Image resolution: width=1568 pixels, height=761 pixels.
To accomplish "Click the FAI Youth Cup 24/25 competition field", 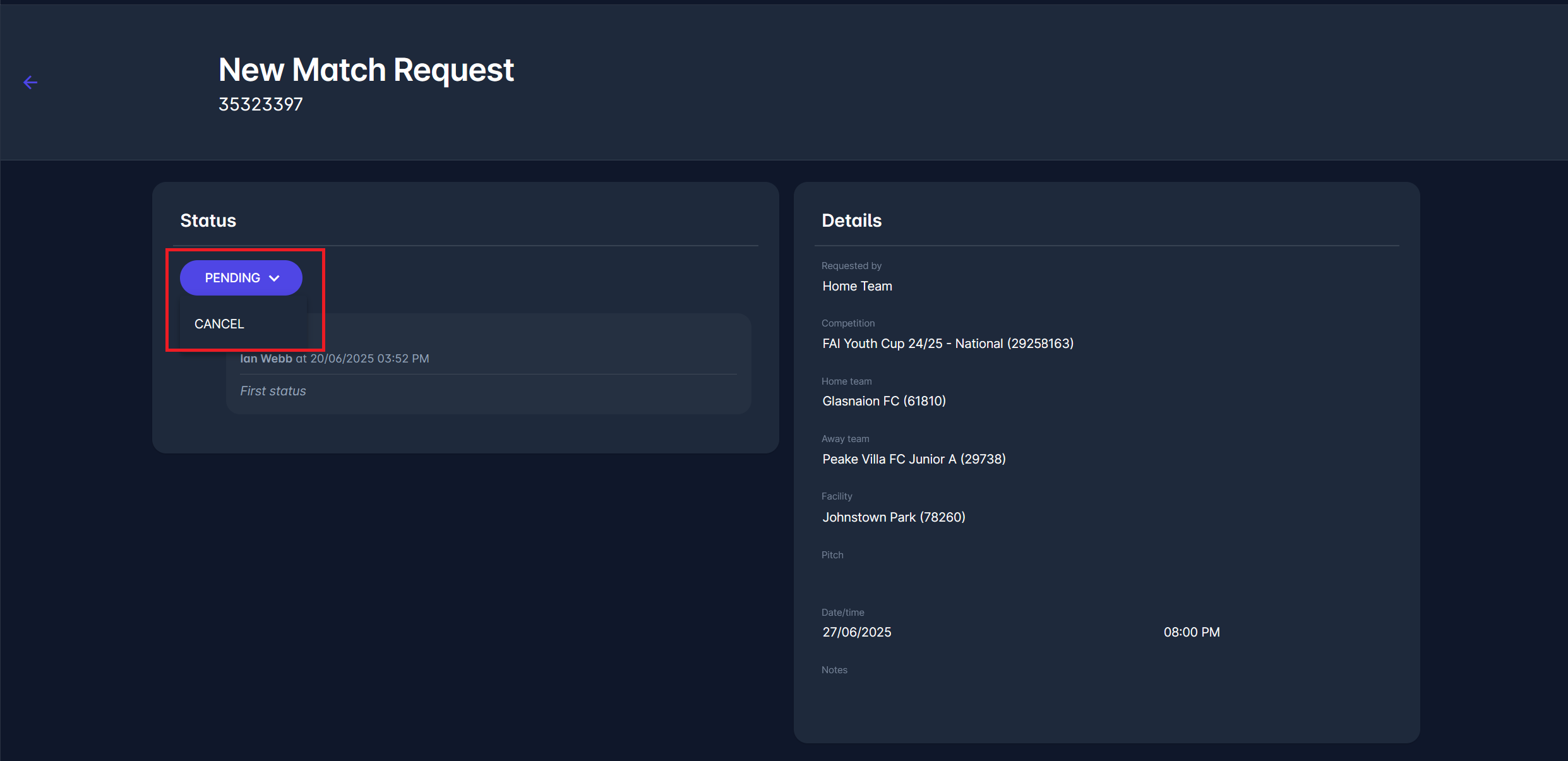I will pyautogui.click(x=947, y=344).
